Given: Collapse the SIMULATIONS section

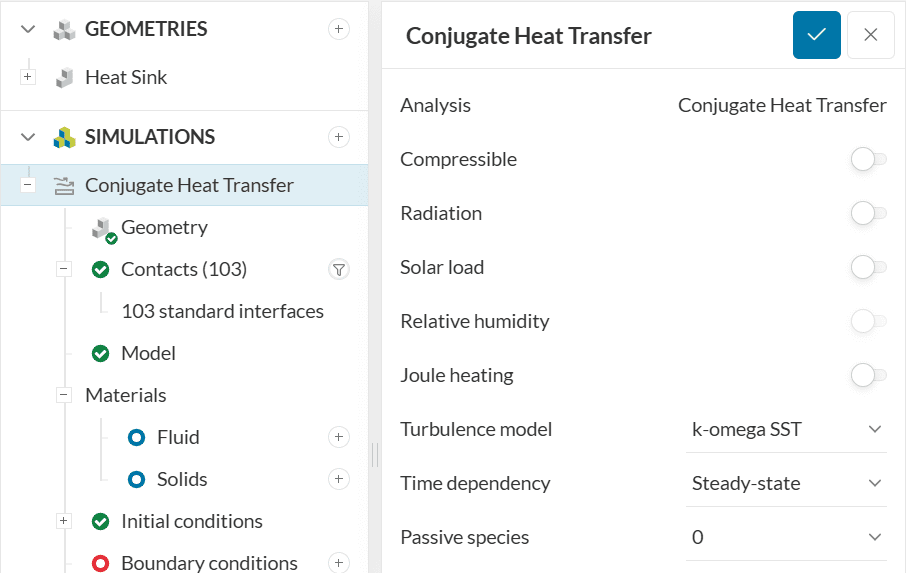Looking at the screenshot, I should (28, 137).
